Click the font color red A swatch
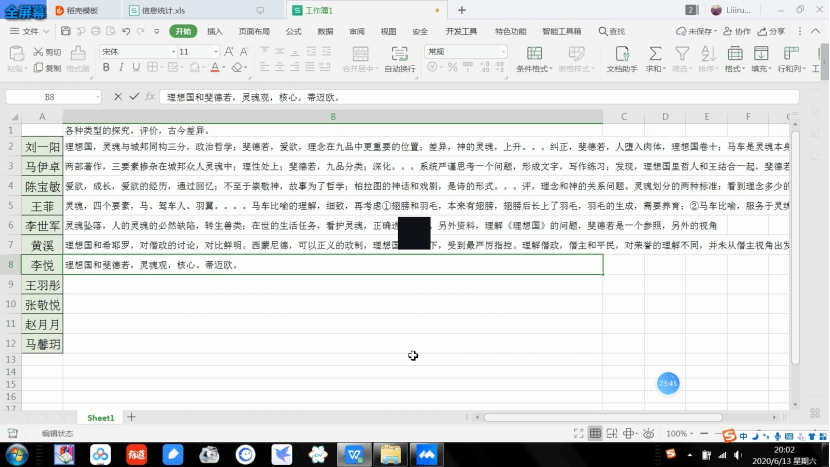Viewport: 830px width, 467px height. click(214, 68)
